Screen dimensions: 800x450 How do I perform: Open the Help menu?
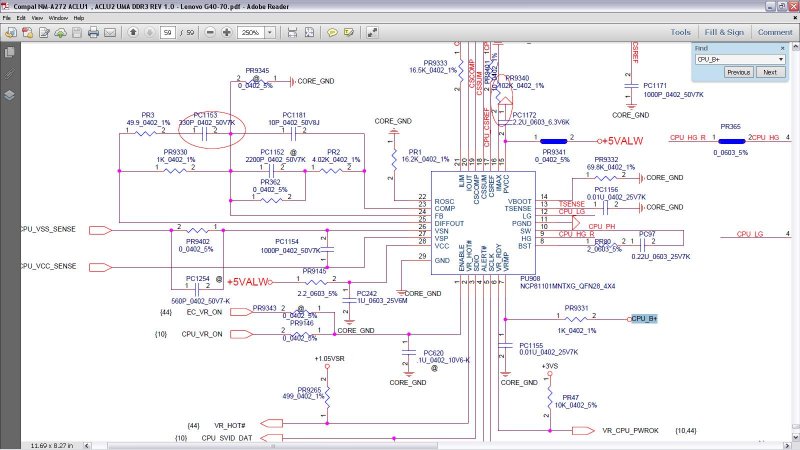(79, 18)
